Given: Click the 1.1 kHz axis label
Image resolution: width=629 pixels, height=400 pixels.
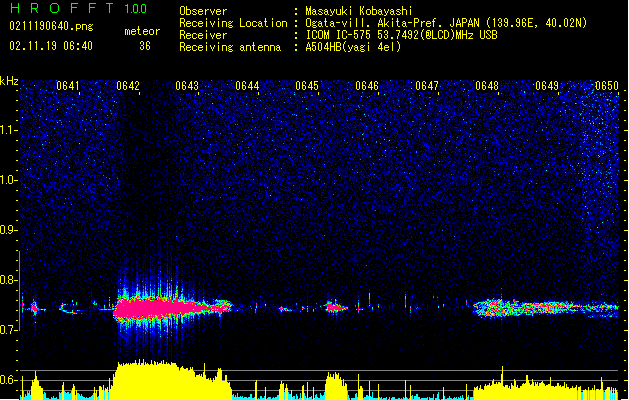Looking at the screenshot, I should tap(9, 130).
